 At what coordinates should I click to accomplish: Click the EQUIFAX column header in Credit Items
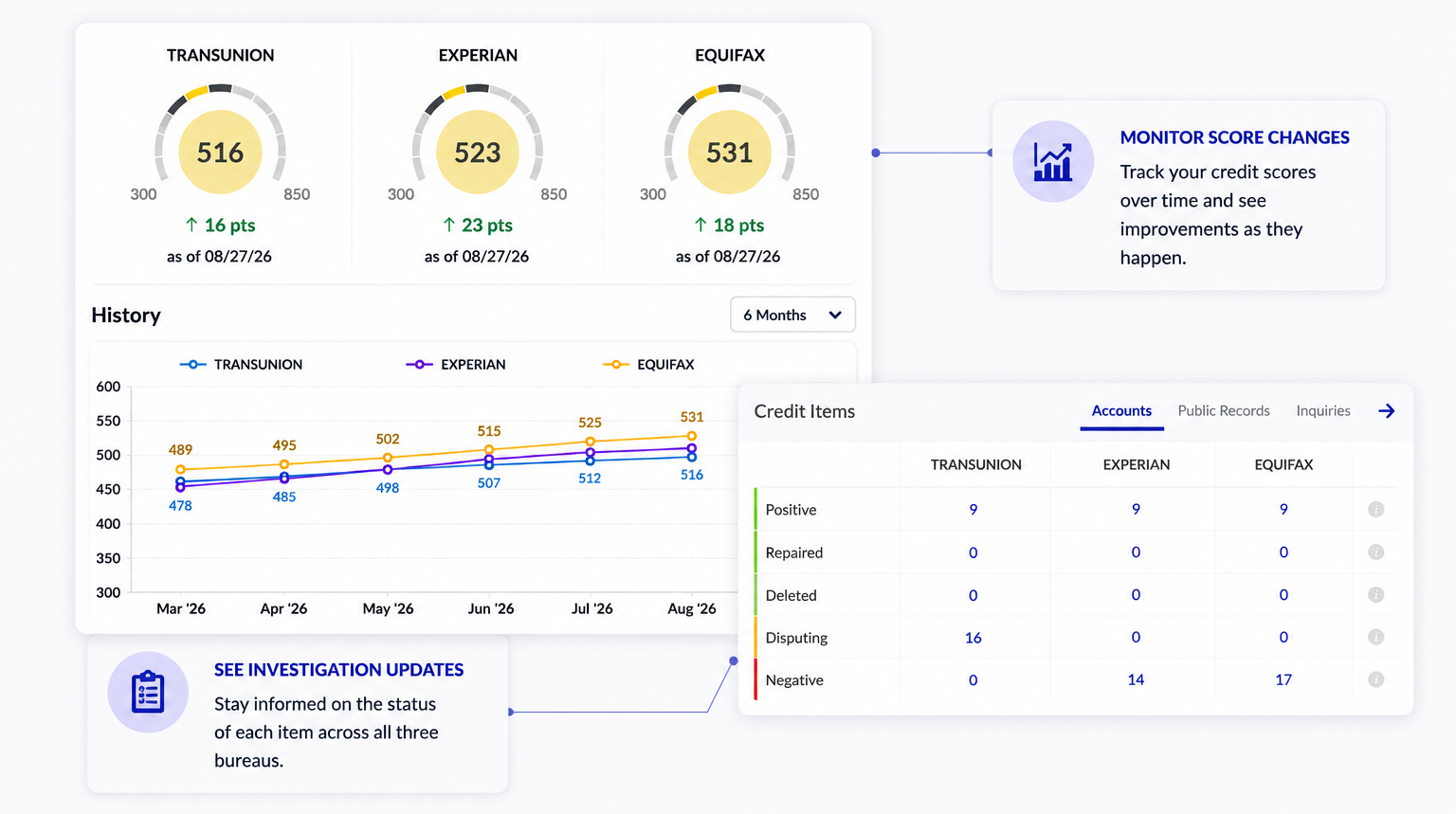tap(1283, 464)
